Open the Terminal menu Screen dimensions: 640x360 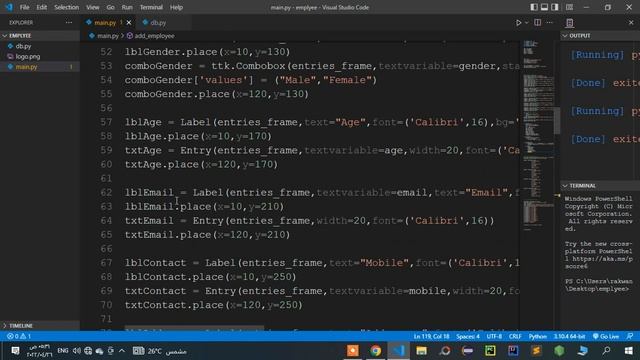pyautogui.click(x=151, y=7)
